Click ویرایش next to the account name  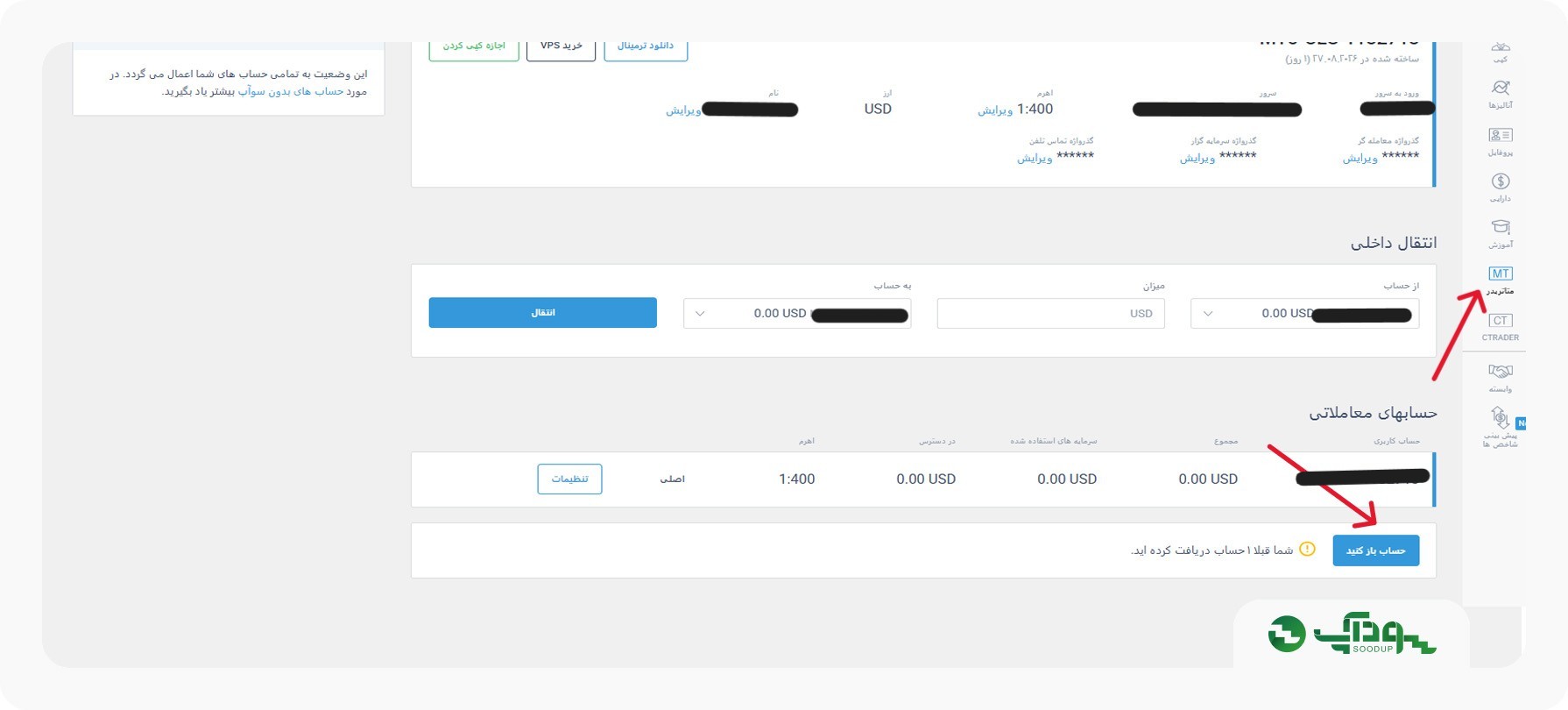tap(683, 110)
